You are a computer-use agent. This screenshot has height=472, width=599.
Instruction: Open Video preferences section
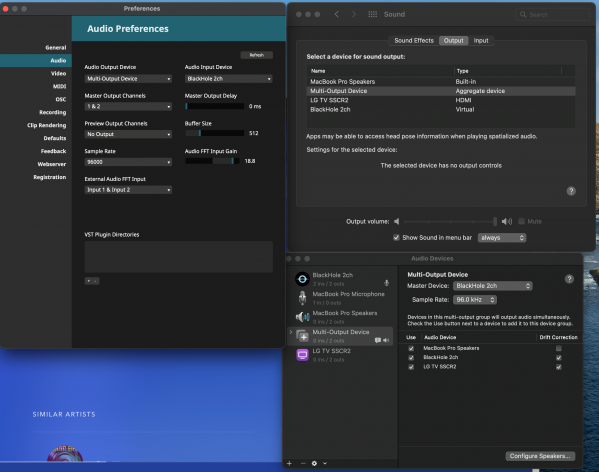36,73
